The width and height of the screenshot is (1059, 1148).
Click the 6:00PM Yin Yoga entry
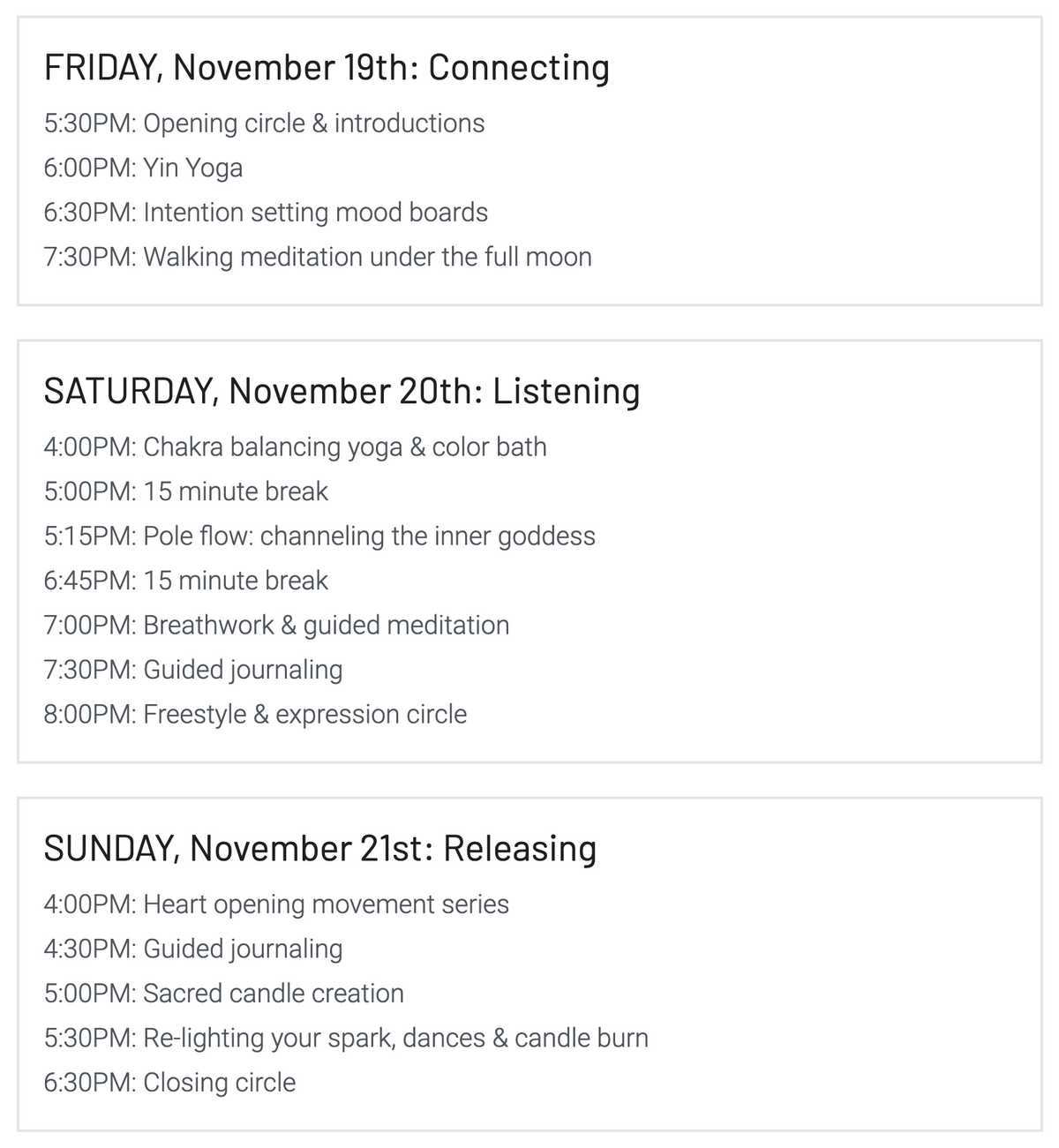coord(143,169)
